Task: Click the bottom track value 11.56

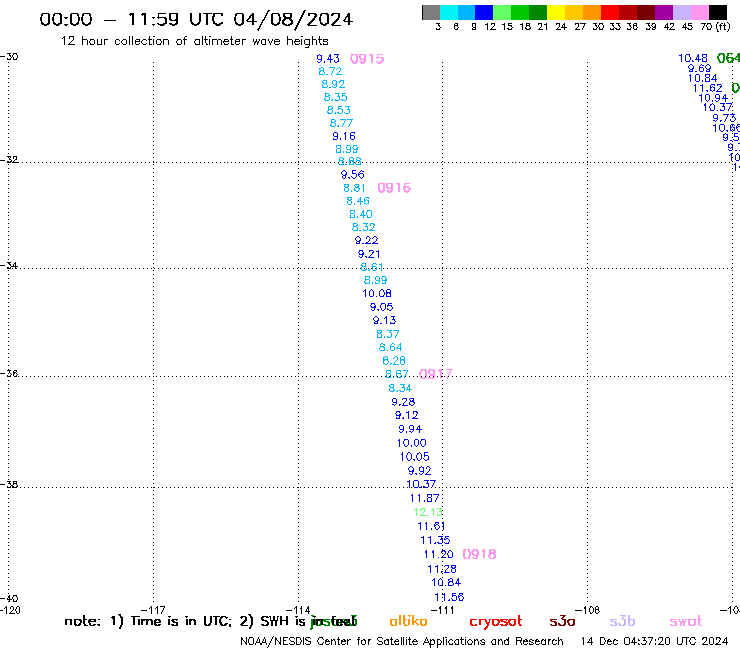Action: click(x=449, y=597)
